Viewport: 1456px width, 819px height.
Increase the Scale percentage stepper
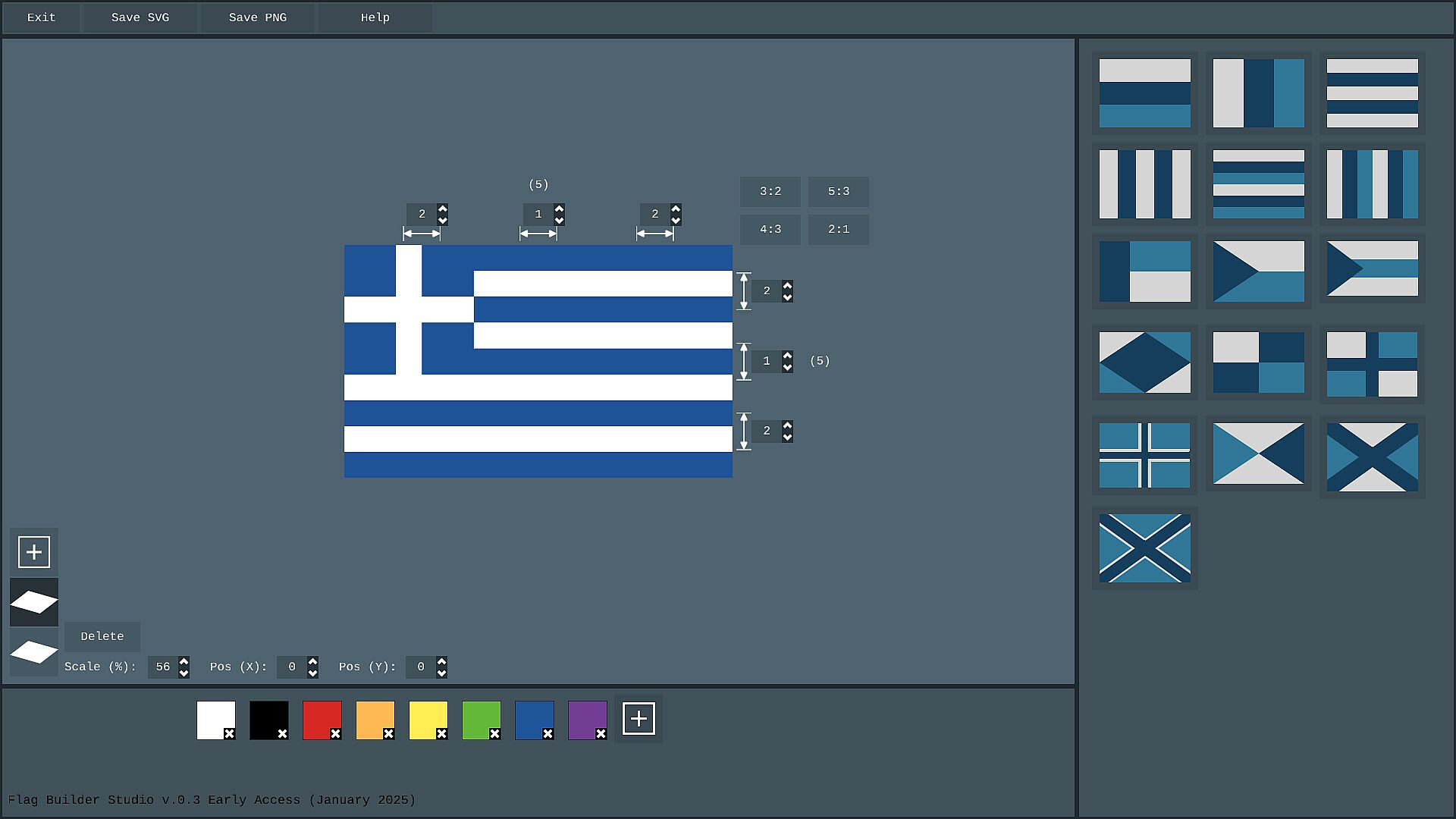184,662
